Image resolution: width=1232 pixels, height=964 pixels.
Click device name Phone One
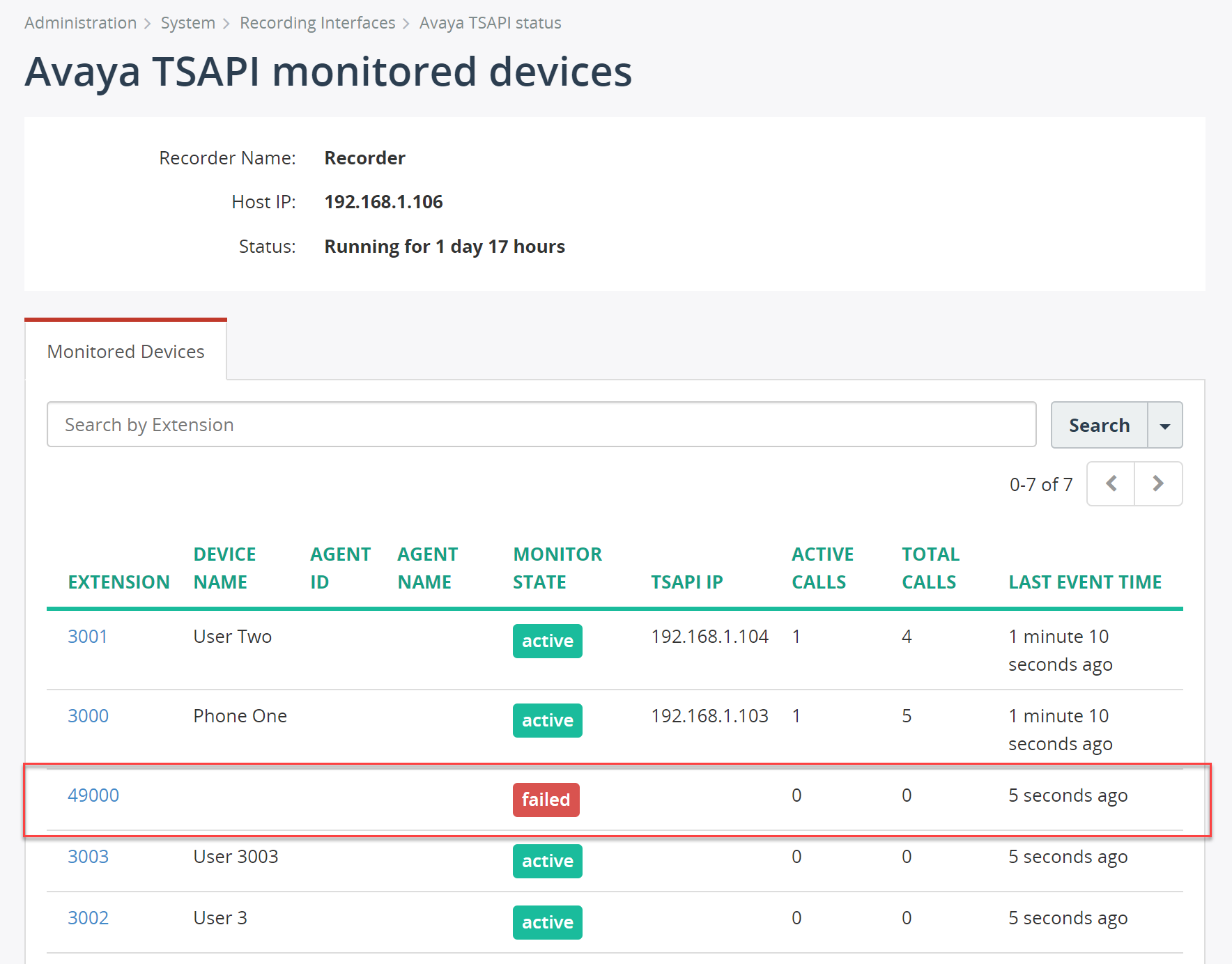[240, 716]
